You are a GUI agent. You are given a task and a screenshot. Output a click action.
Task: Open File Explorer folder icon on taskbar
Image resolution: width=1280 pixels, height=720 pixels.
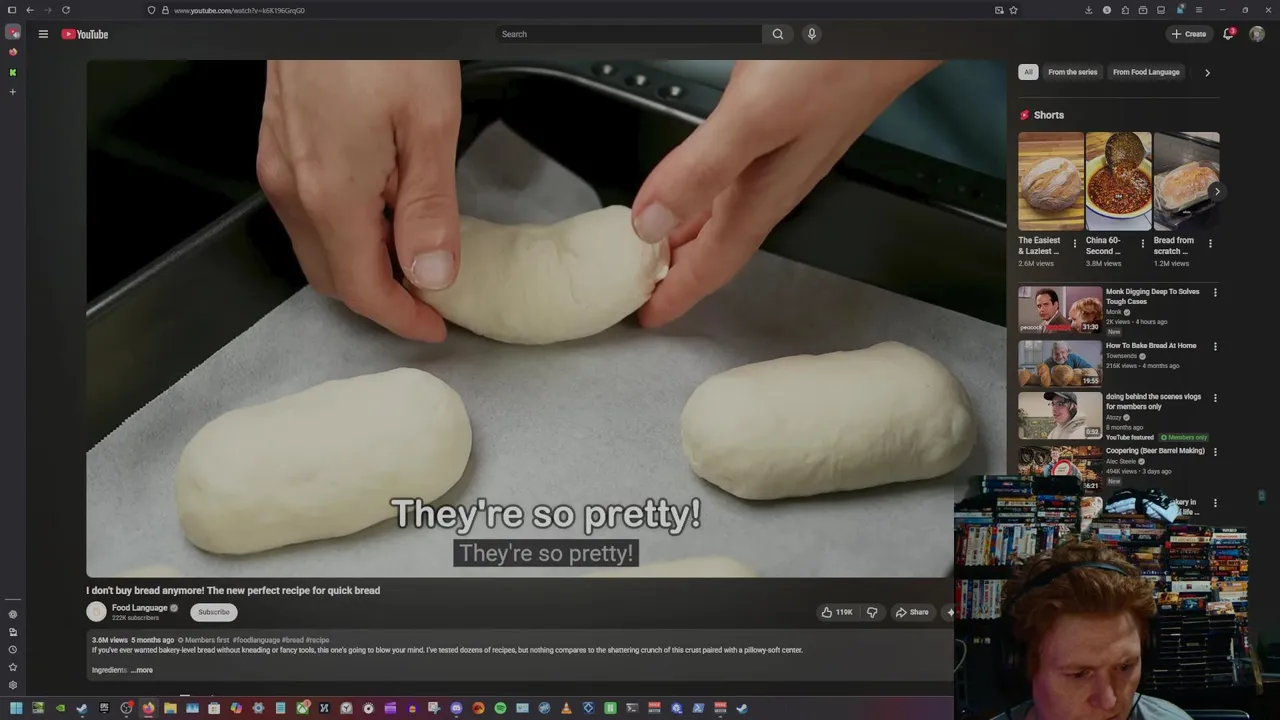pyautogui.click(x=170, y=708)
